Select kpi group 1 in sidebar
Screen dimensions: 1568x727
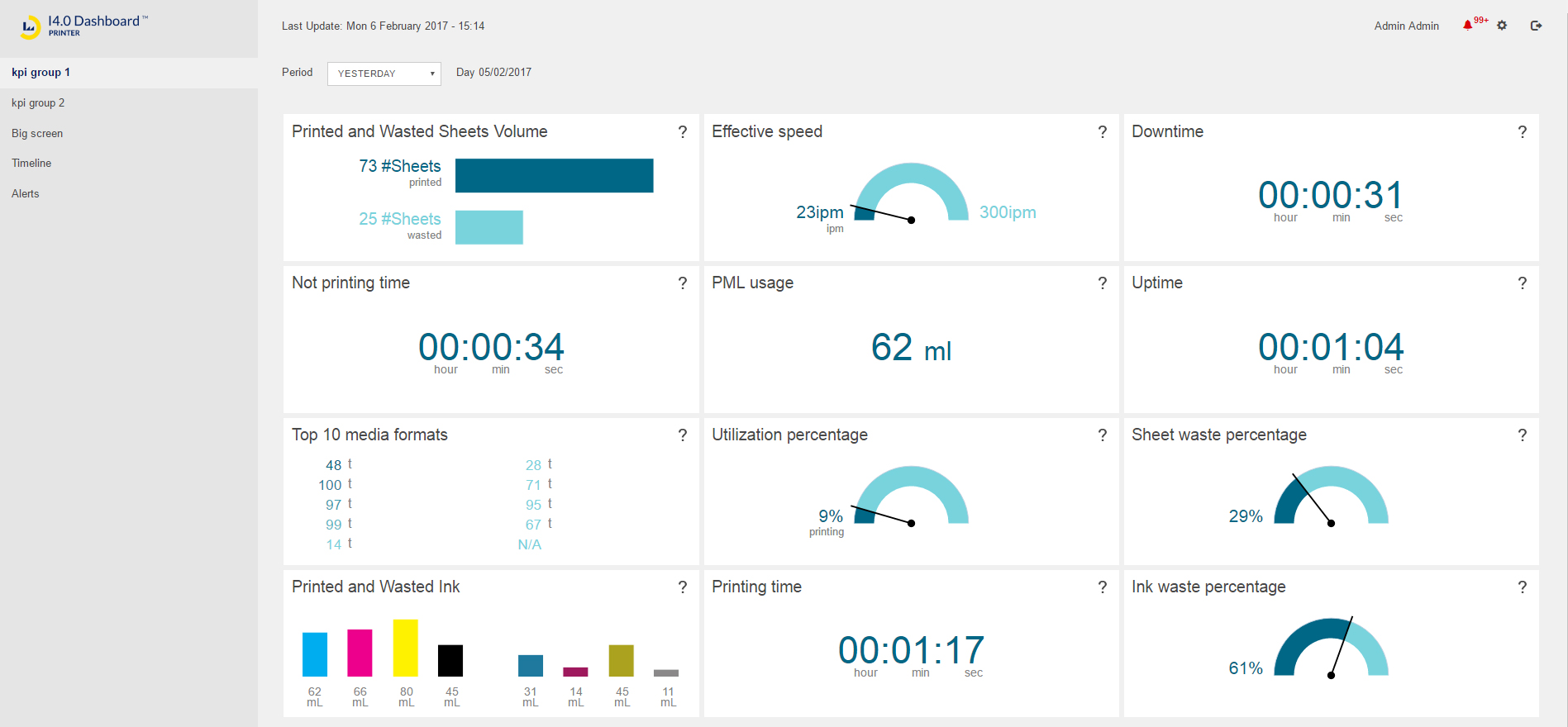[x=41, y=73]
